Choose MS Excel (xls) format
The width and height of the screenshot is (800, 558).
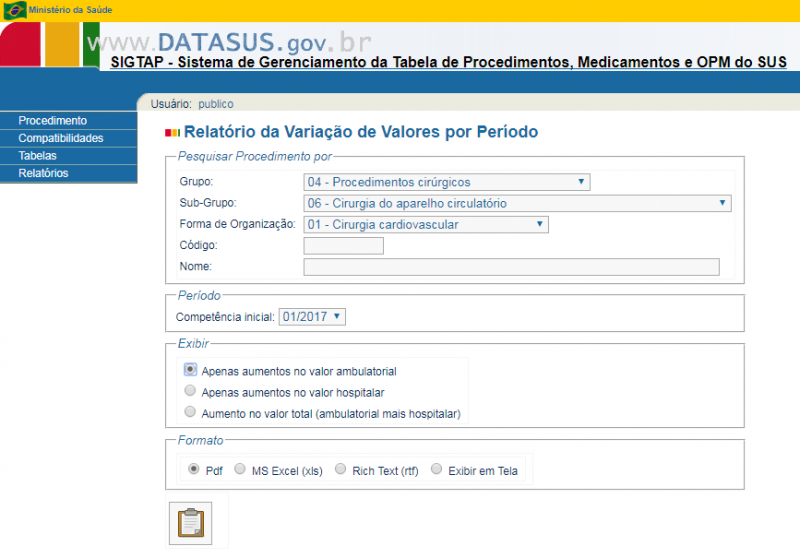[x=240, y=468]
